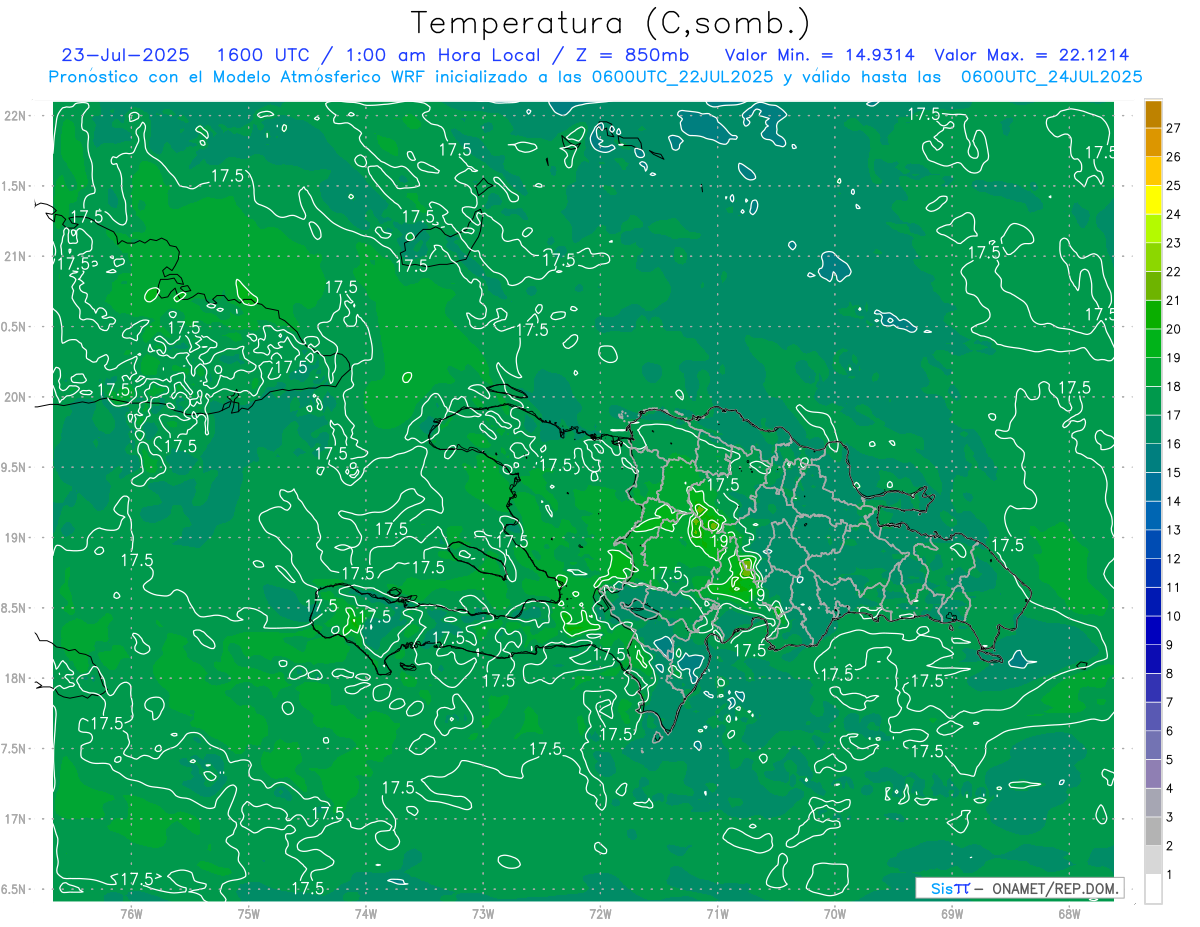1200x927 pixels.
Task: Click the 72W longitude axis label
Action: 600,913
